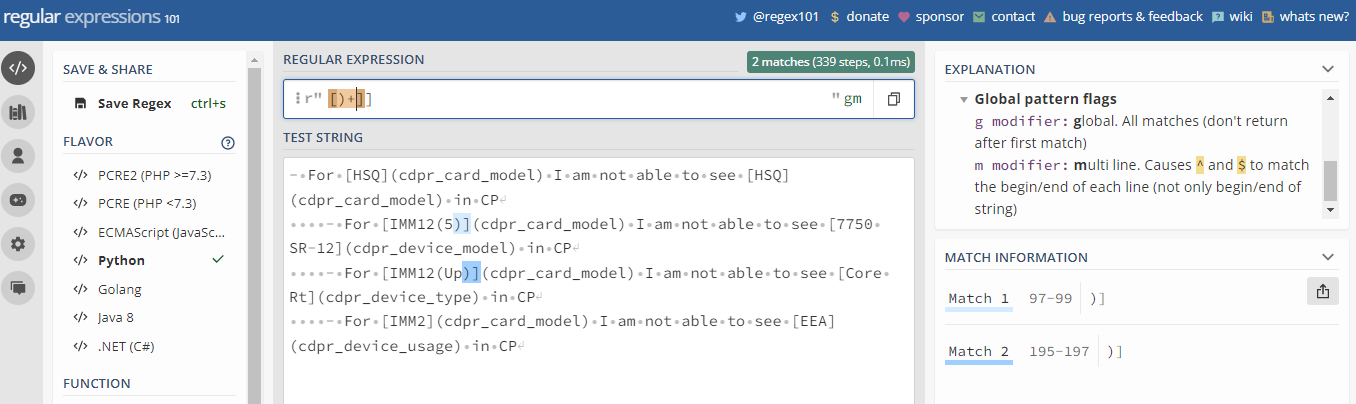Click the Save Regex button

click(135, 103)
